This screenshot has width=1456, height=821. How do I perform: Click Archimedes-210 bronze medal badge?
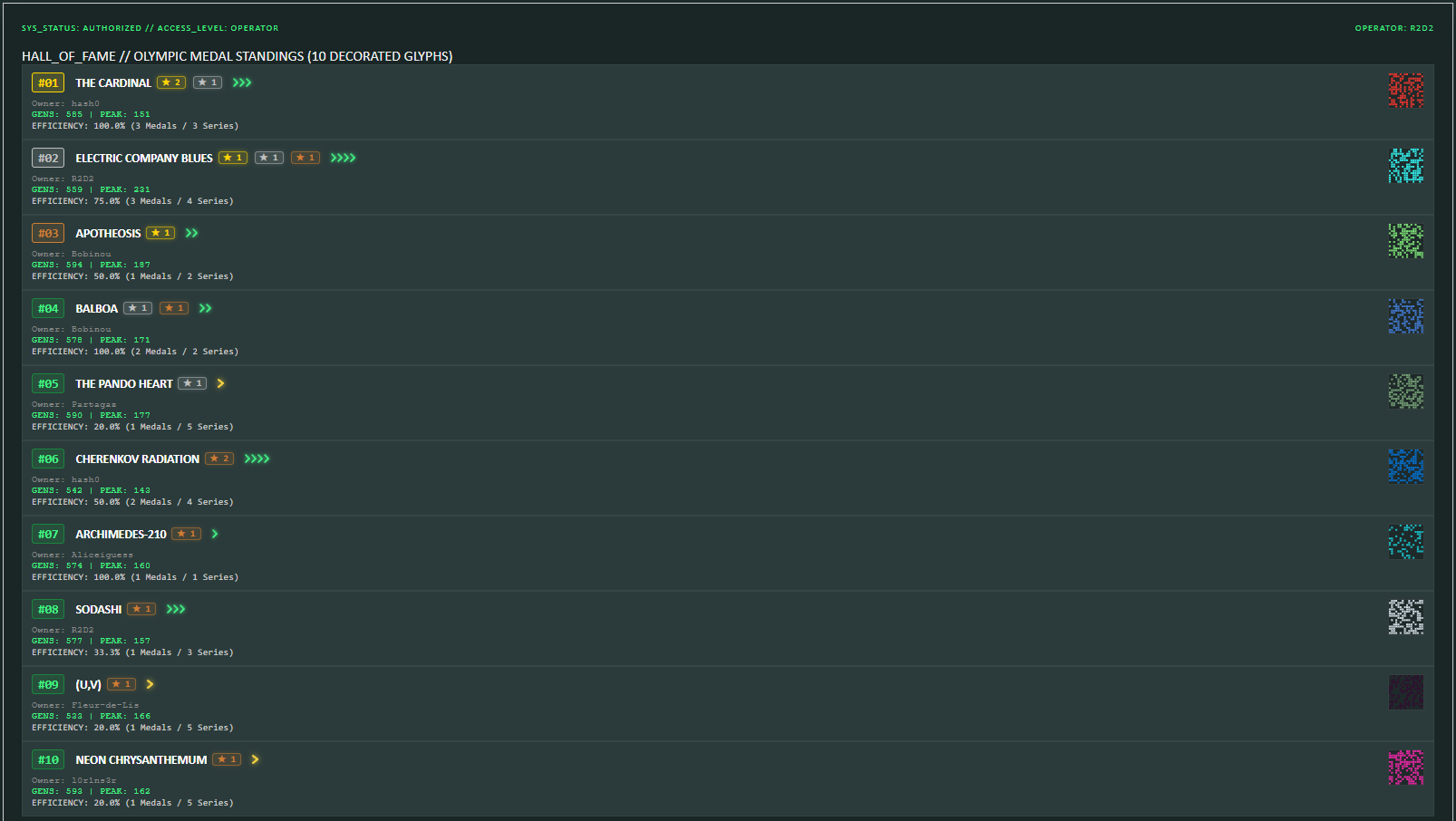[186, 534]
